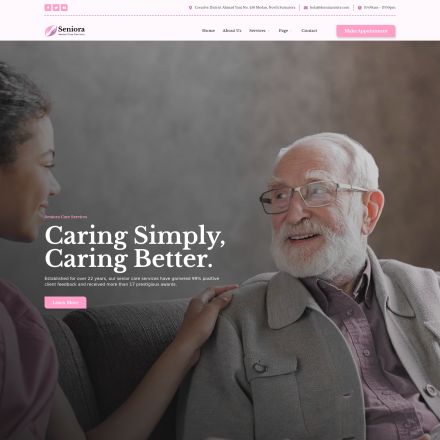Click the location pin icon

[190, 8]
